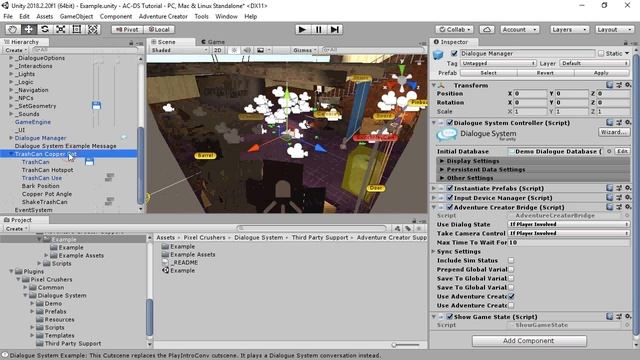The image size is (640, 360).
Task: Select the Rotate tool
Action: point(44,29)
